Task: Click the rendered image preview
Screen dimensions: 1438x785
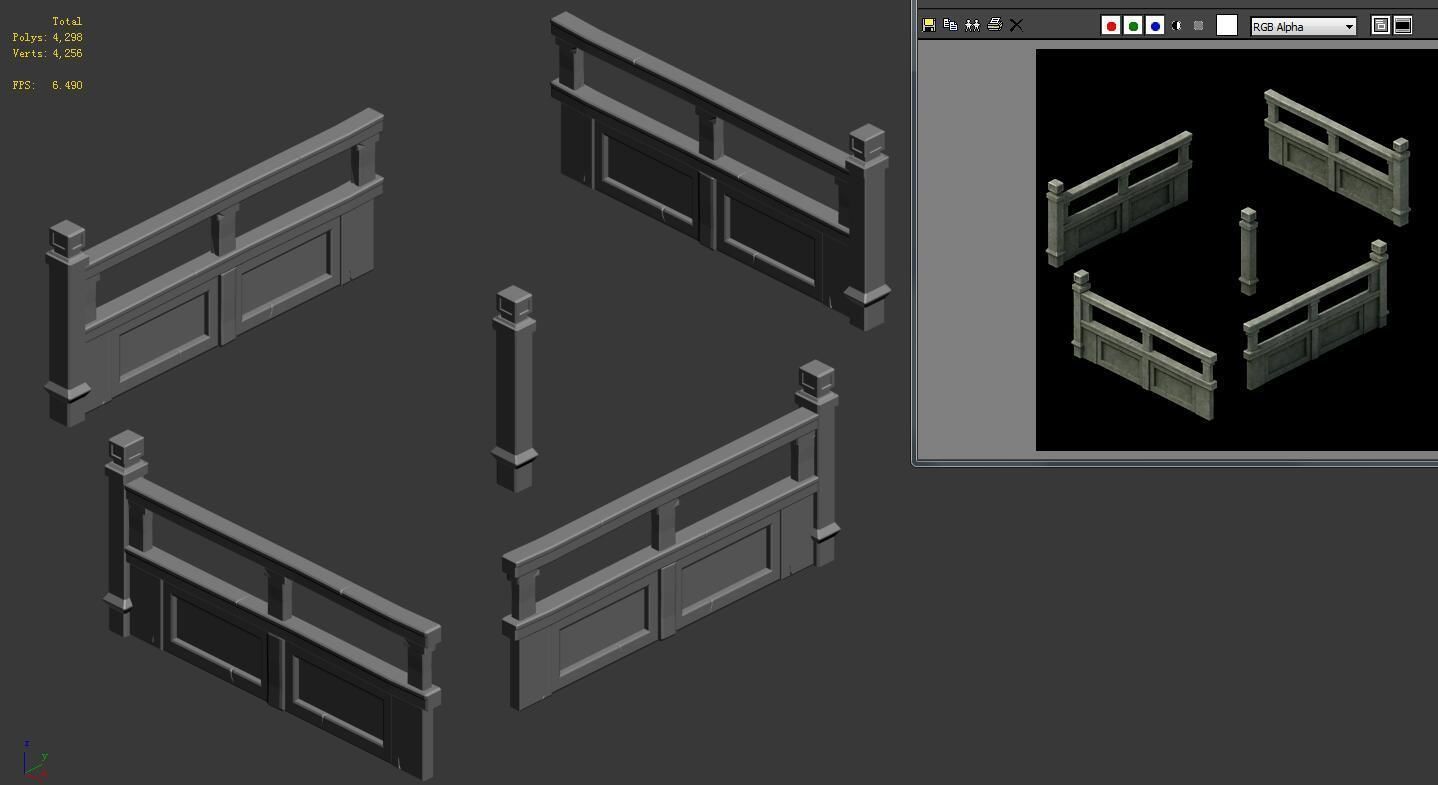Action: [x=1237, y=250]
